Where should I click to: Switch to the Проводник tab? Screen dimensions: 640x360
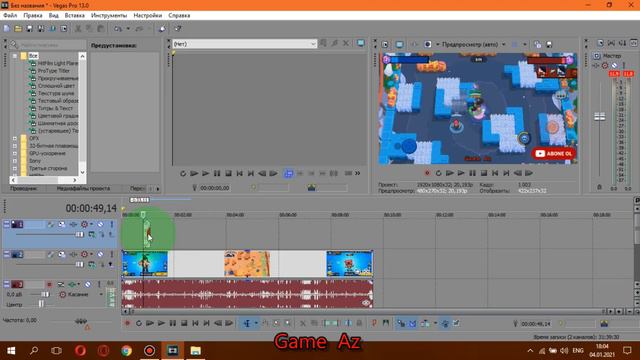click(x=24, y=189)
